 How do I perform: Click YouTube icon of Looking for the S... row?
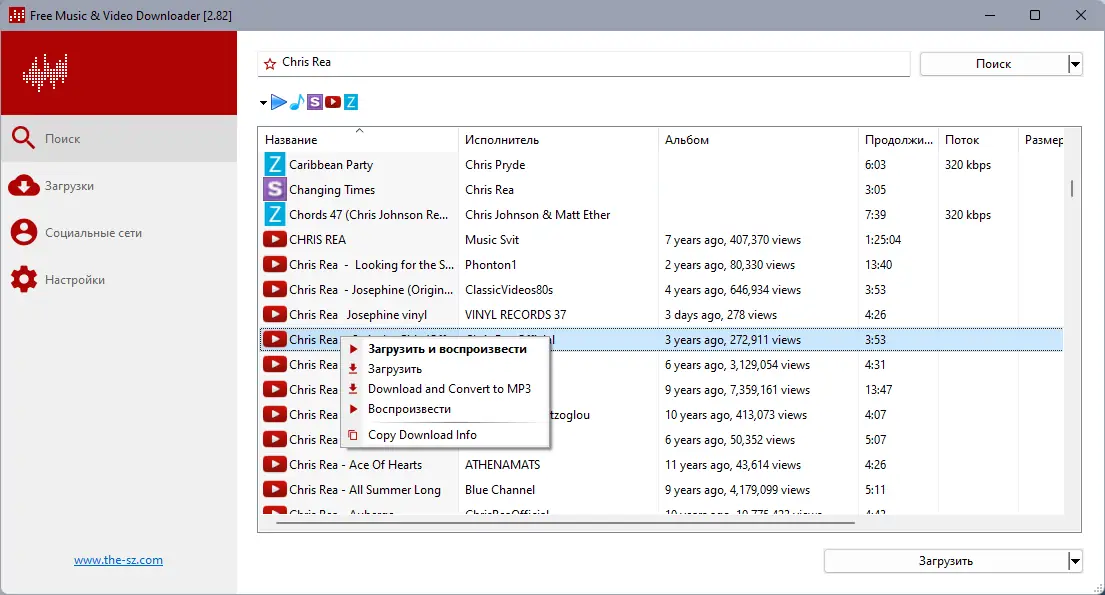(274, 264)
